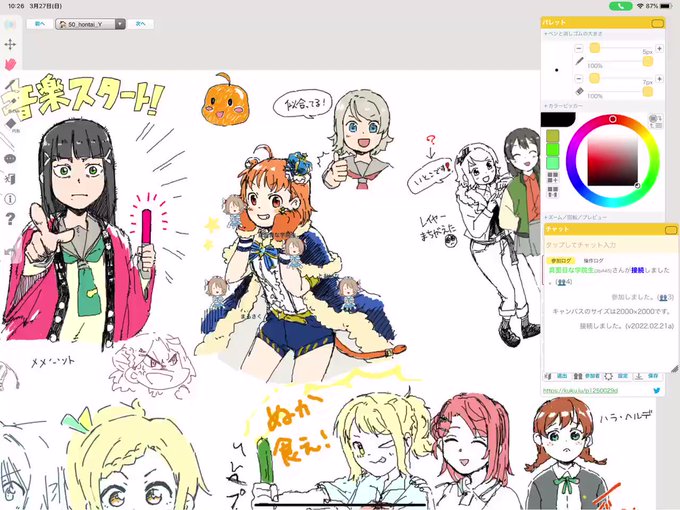The image size is (680, 510).
Task: Click the chat panel resize grip
Action: pyautogui.click(x=674, y=369)
